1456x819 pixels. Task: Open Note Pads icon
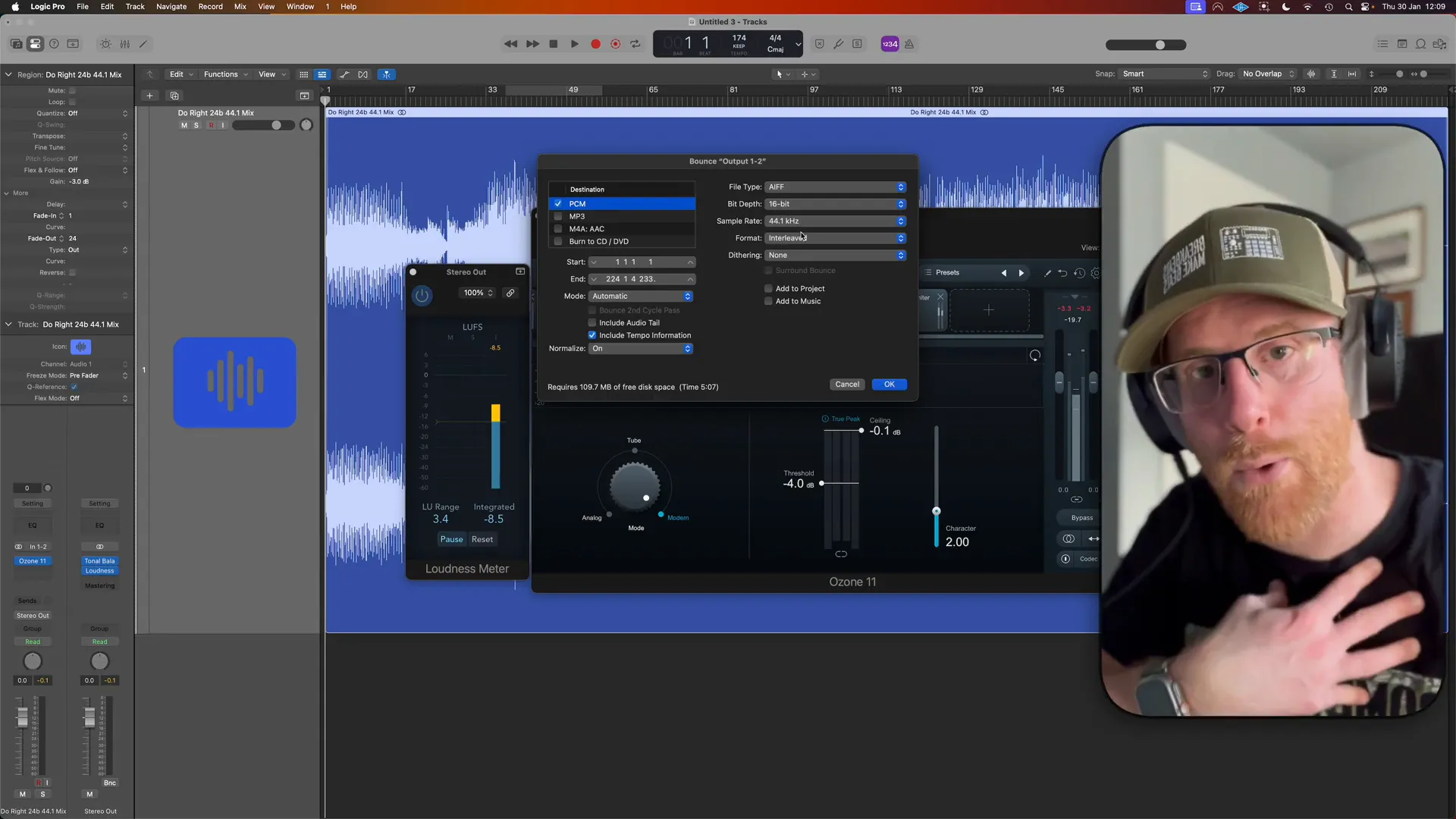[1401, 44]
